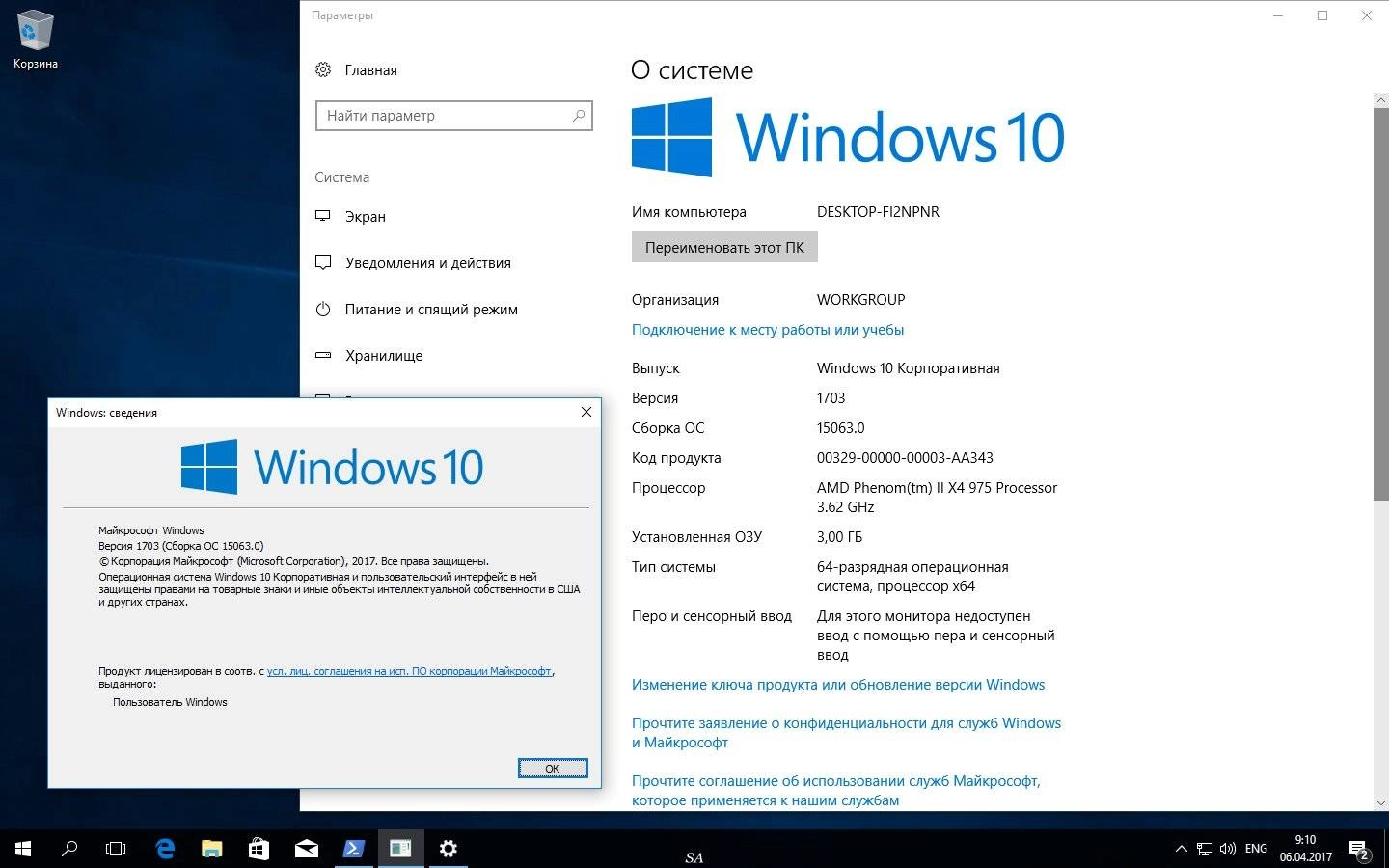
Task: Open the Recycle Bin (Корзина) desktop icon
Action: 35,41
